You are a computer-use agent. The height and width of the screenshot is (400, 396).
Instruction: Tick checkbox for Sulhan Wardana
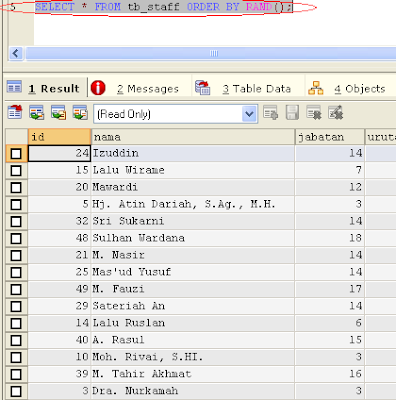click(x=16, y=239)
